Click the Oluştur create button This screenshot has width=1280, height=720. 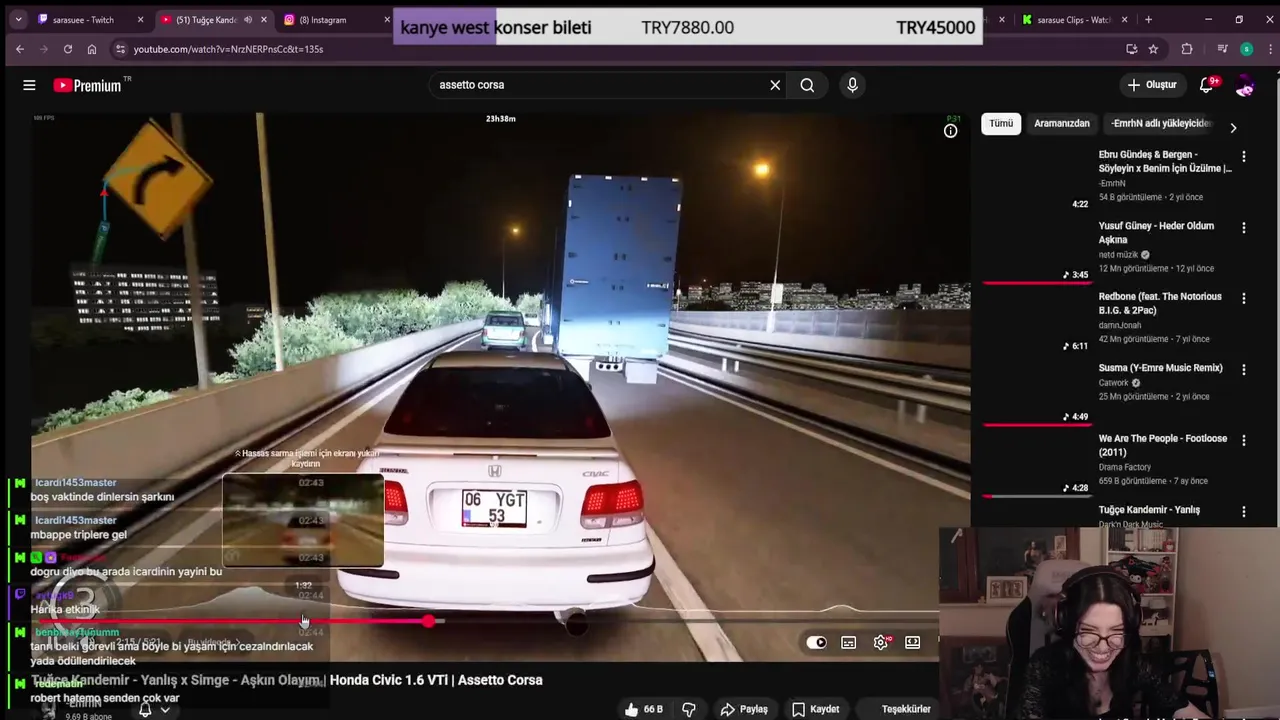(1152, 85)
